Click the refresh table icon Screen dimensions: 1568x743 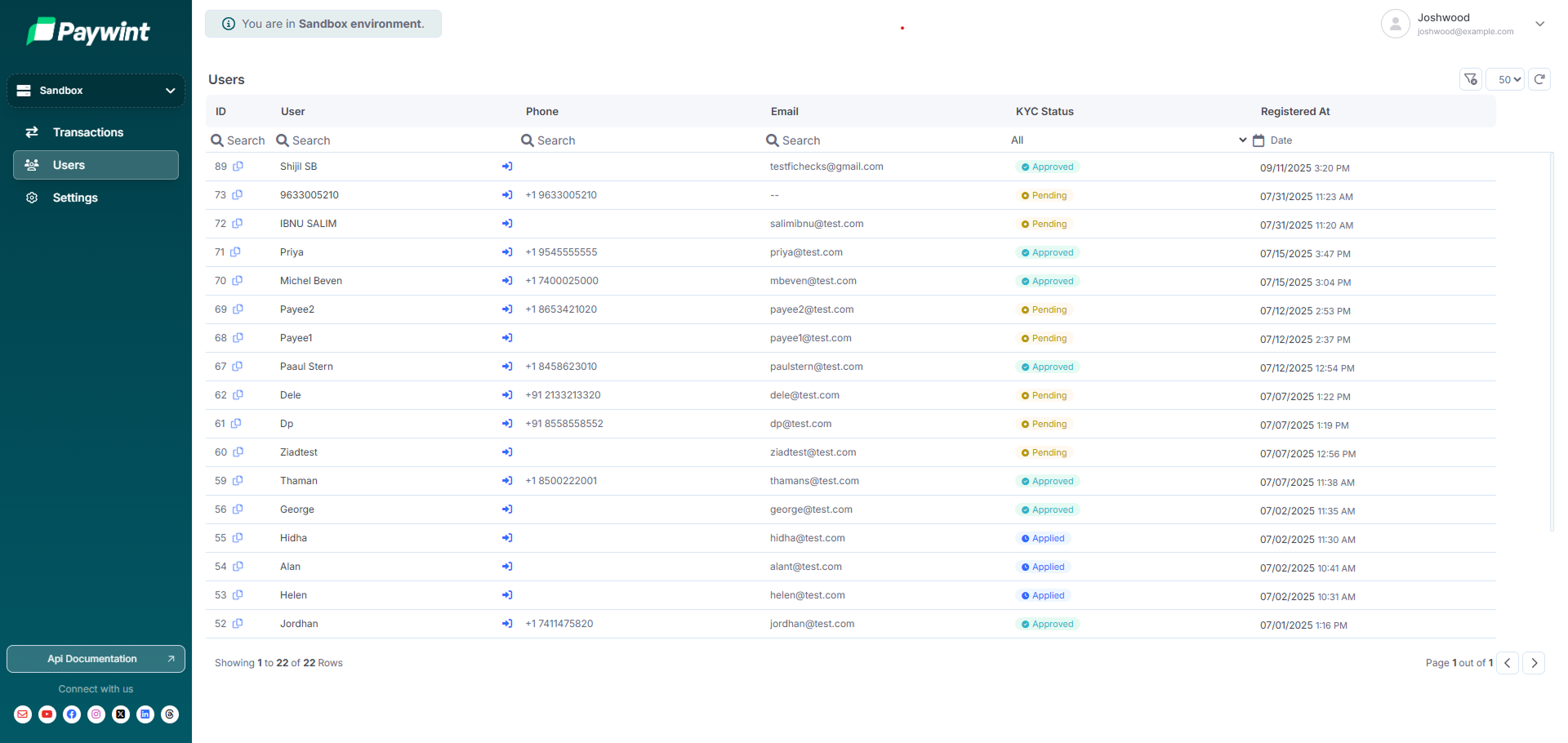tap(1539, 79)
